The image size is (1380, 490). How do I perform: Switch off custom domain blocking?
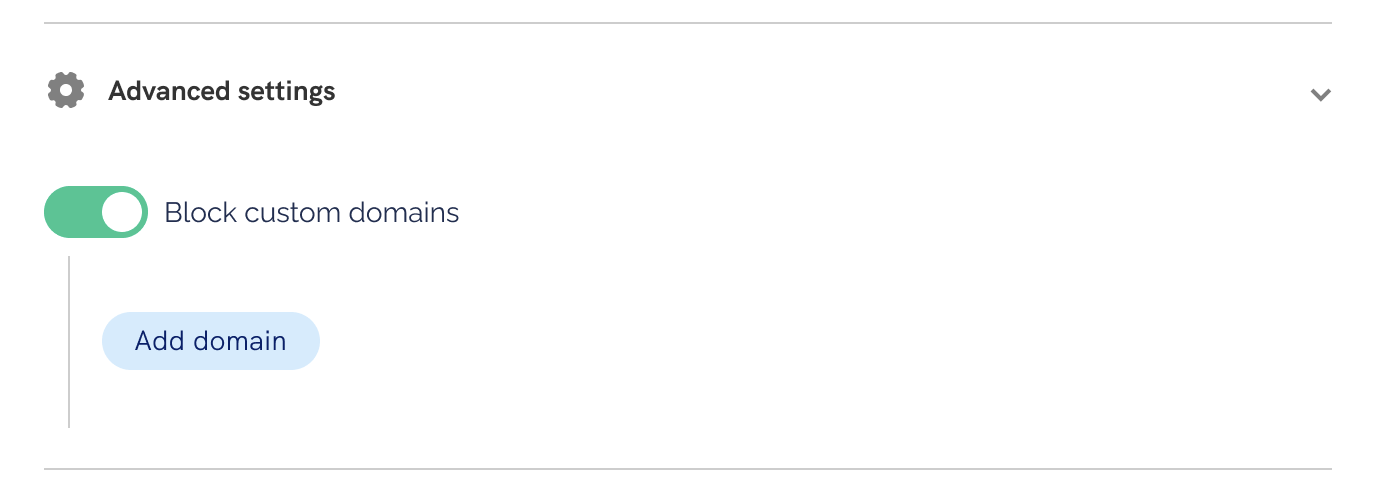pos(96,212)
